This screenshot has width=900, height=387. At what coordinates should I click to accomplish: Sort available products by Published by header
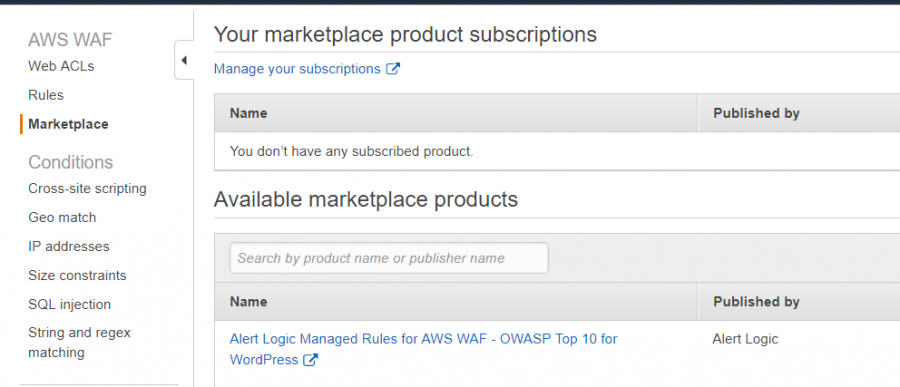[799, 301]
